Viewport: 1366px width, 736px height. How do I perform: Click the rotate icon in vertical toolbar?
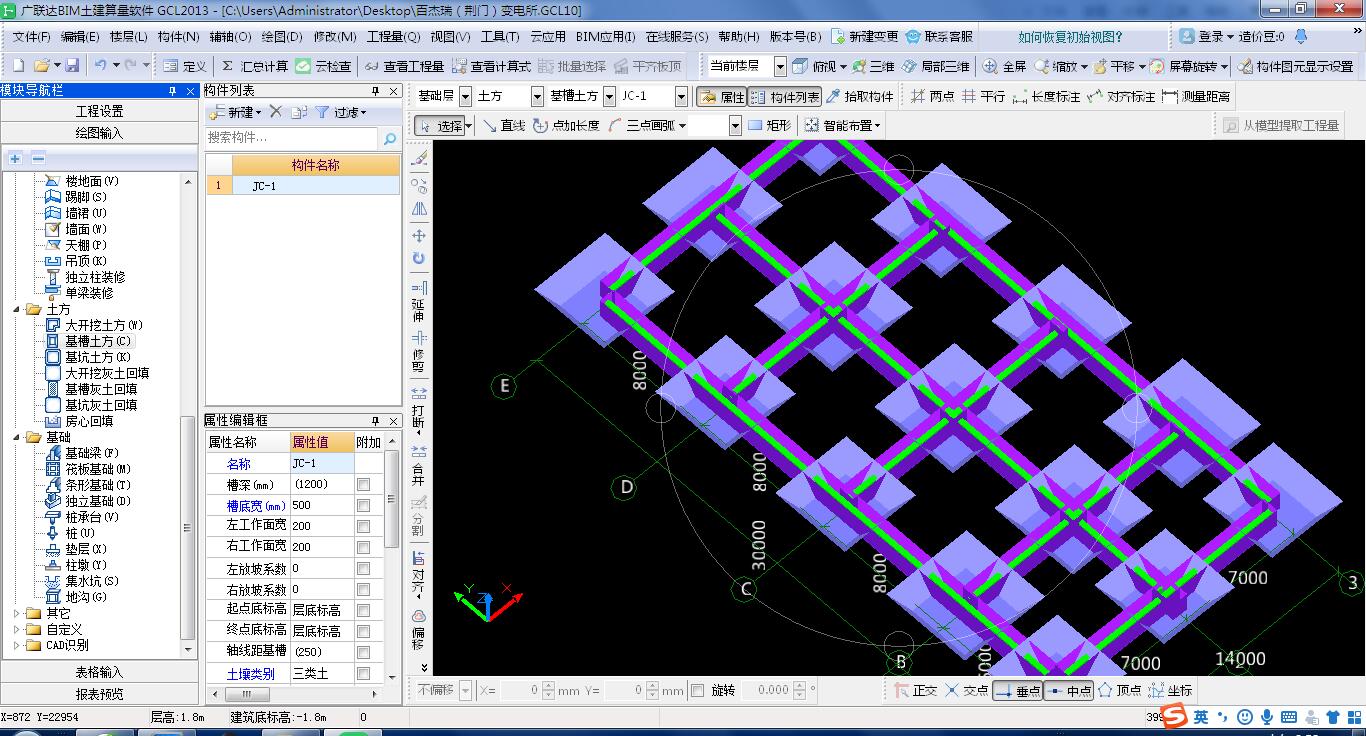coord(419,259)
